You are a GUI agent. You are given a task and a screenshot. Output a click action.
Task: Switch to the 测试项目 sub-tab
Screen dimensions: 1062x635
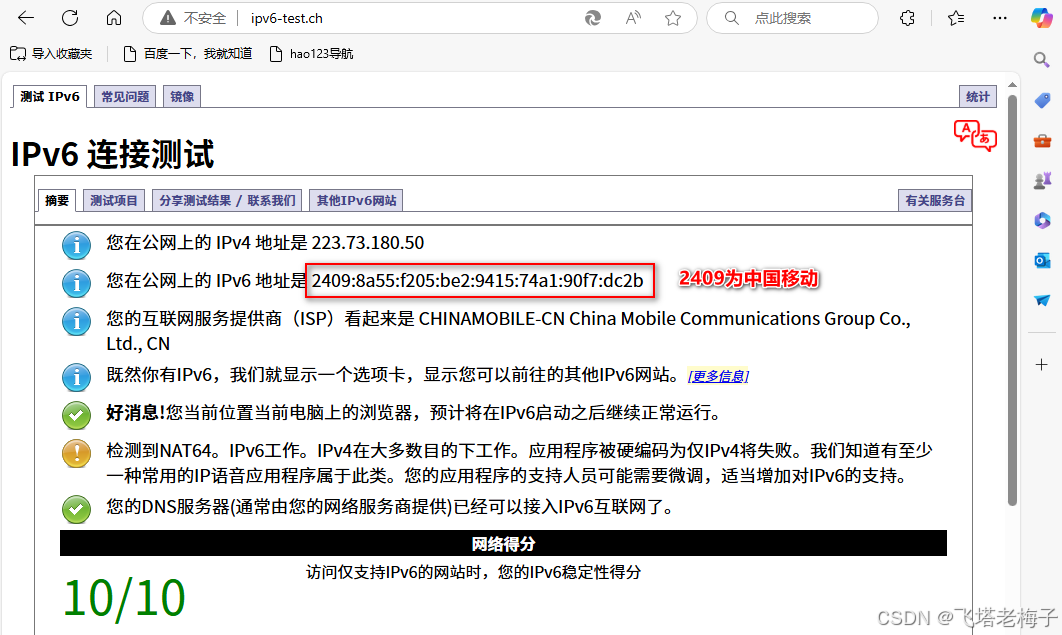[x=114, y=200]
